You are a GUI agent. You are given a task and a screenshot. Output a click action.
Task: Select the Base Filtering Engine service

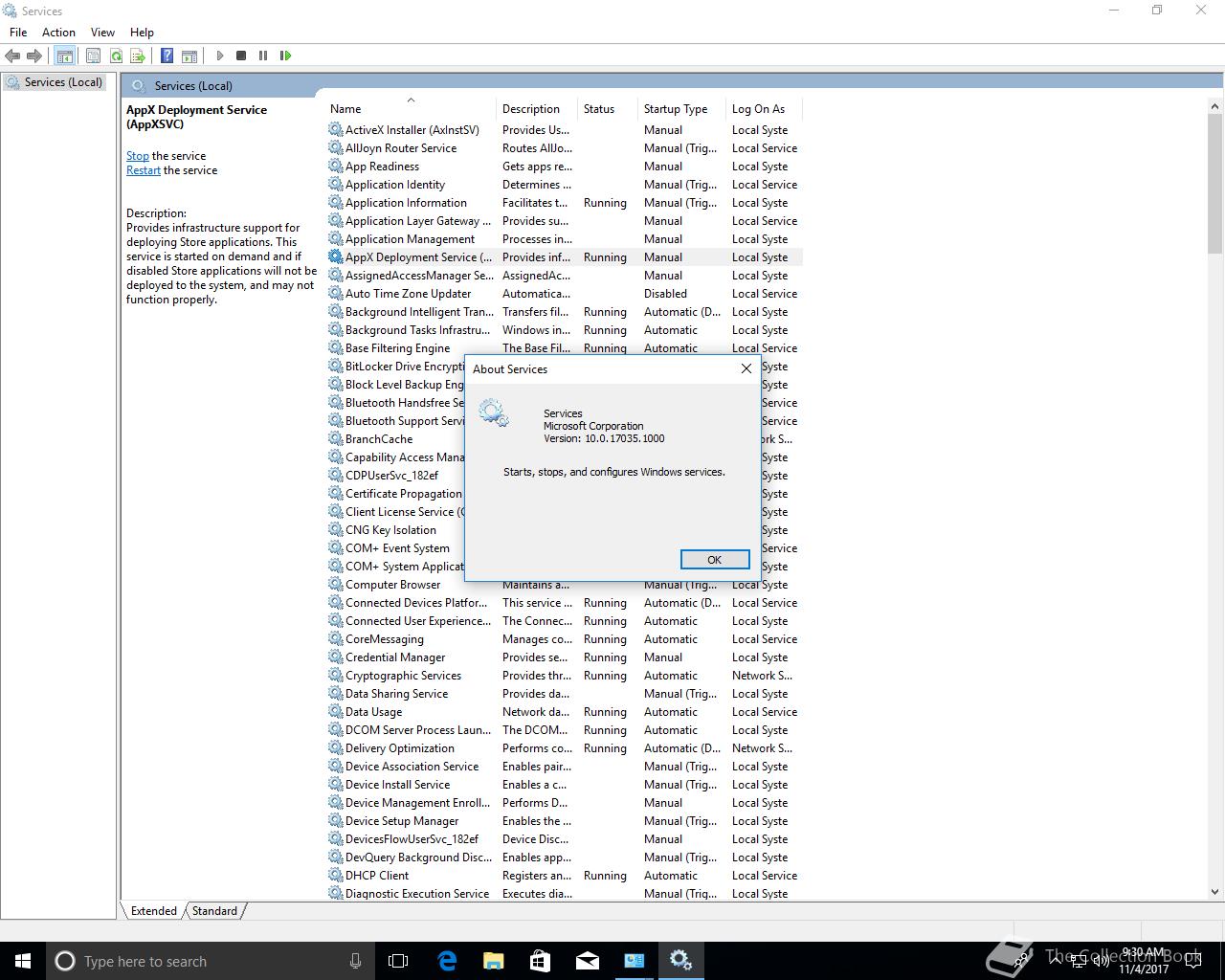pos(565,347)
